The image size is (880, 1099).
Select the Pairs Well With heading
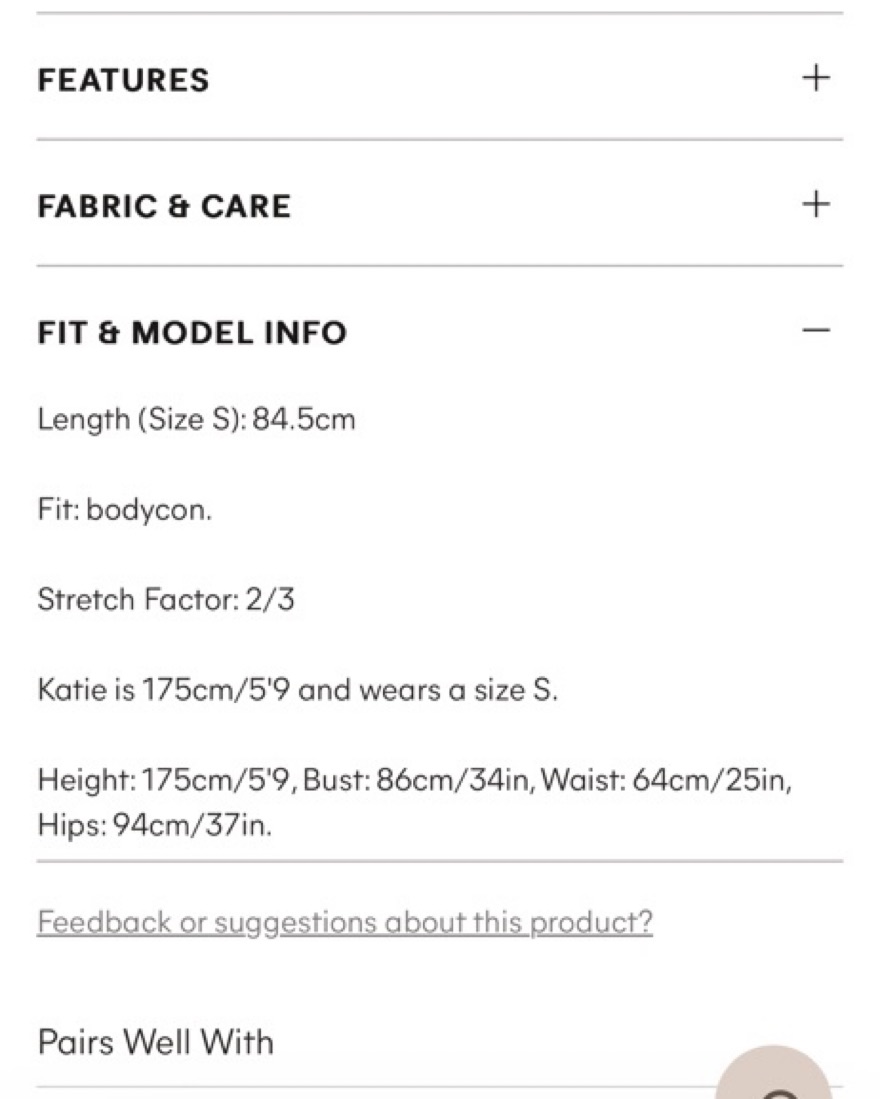pyautogui.click(x=156, y=1042)
